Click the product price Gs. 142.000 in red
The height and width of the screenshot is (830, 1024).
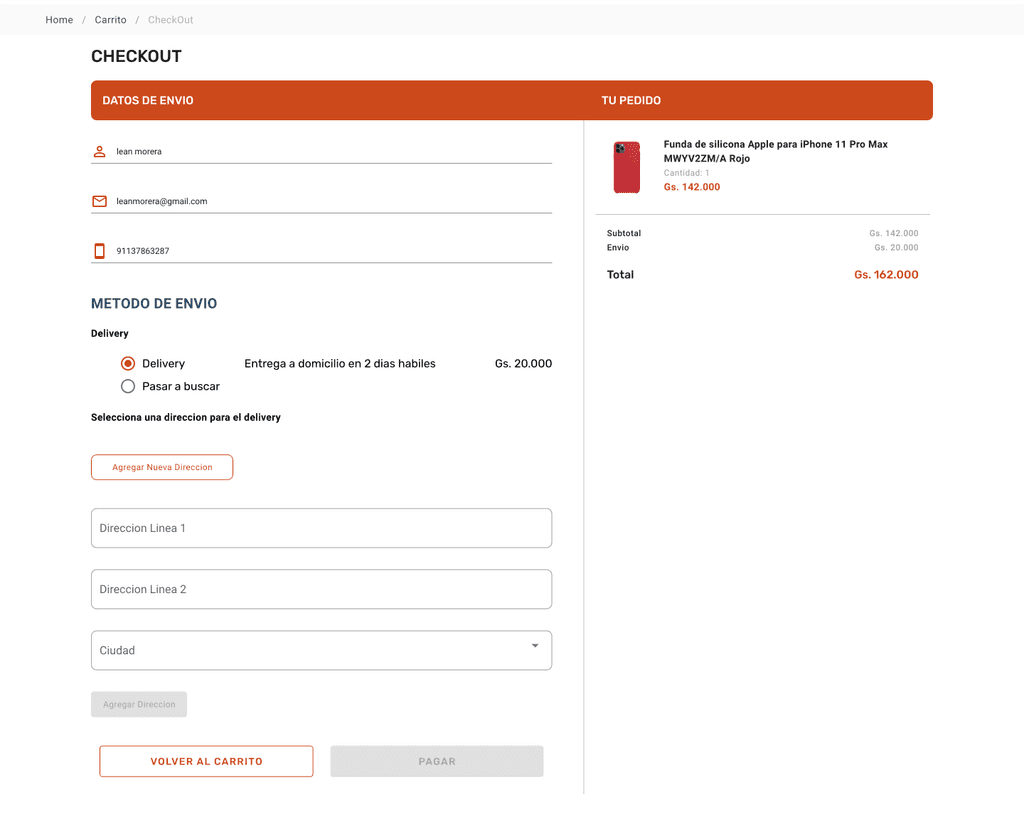(692, 187)
